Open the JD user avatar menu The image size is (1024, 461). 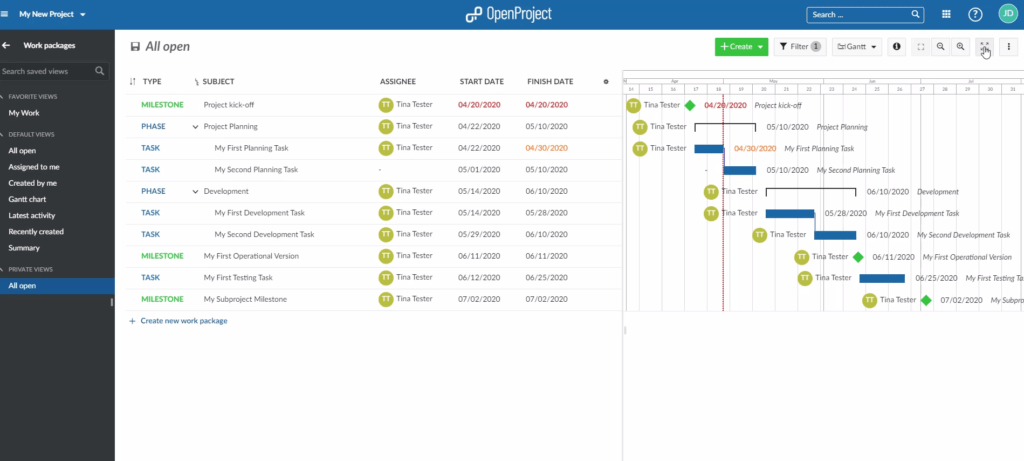(1008, 14)
